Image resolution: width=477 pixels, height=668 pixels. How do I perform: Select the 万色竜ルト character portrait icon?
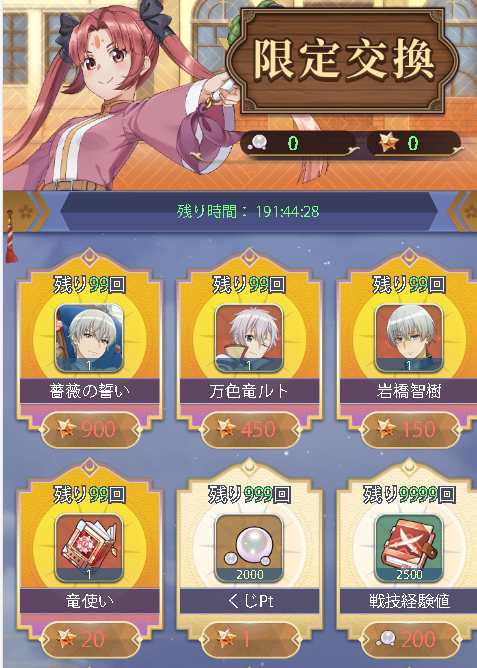click(x=249, y=338)
